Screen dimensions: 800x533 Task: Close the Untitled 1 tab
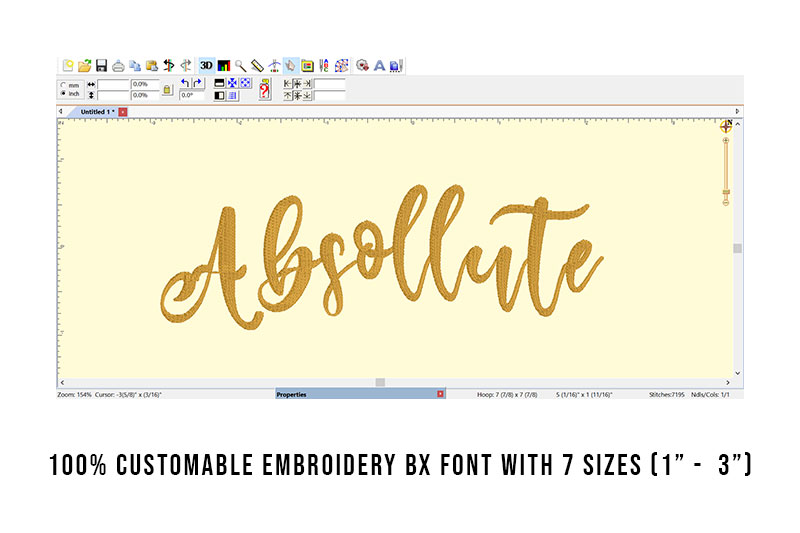(x=123, y=112)
